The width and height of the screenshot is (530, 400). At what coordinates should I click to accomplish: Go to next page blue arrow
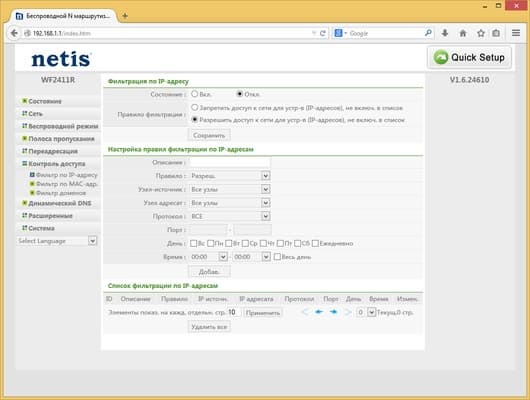tap(334, 312)
